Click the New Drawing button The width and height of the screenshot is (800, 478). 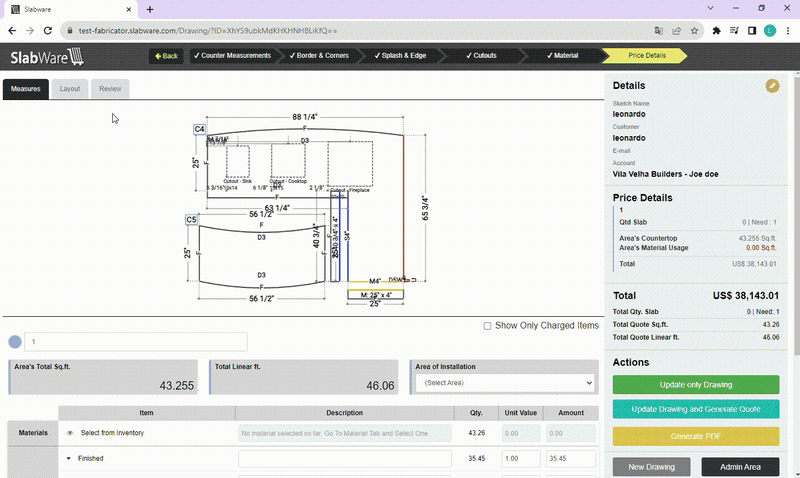652,467
